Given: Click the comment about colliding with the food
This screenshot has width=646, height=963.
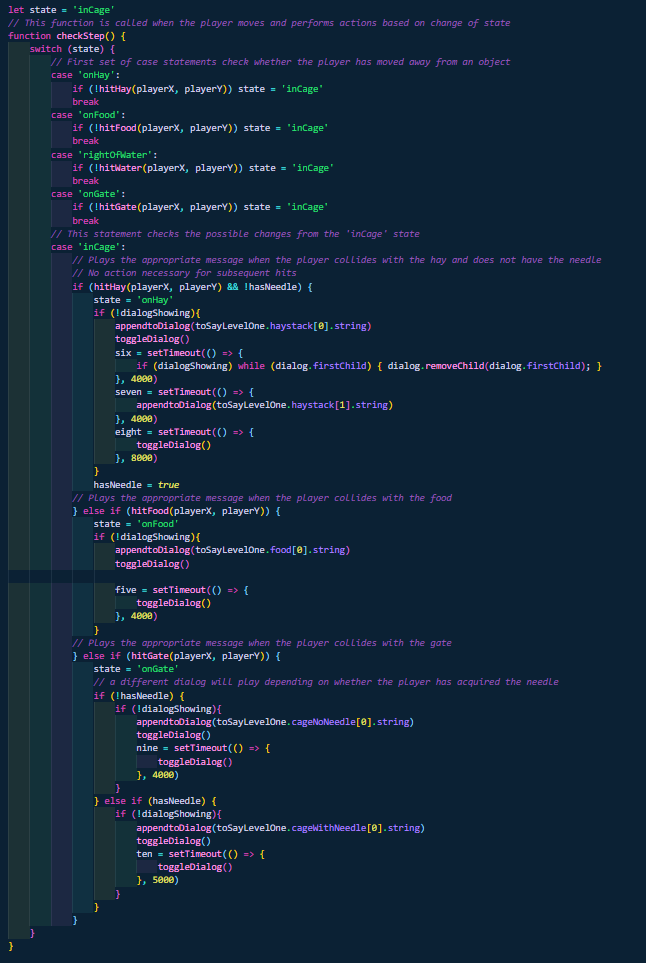Looking at the screenshot, I should (x=262, y=497).
